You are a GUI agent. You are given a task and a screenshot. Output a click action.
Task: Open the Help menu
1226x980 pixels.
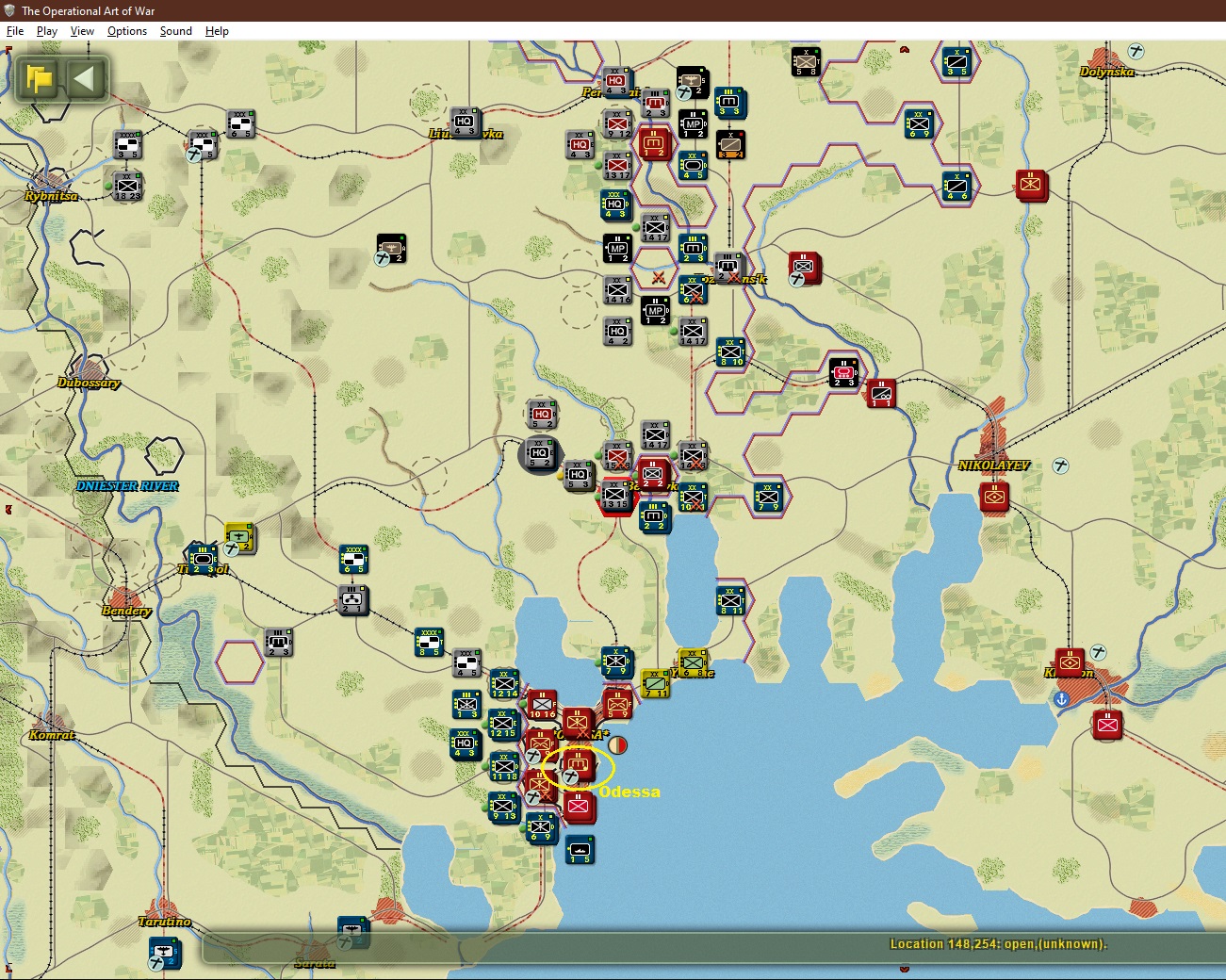pyautogui.click(x=217, y=31)
